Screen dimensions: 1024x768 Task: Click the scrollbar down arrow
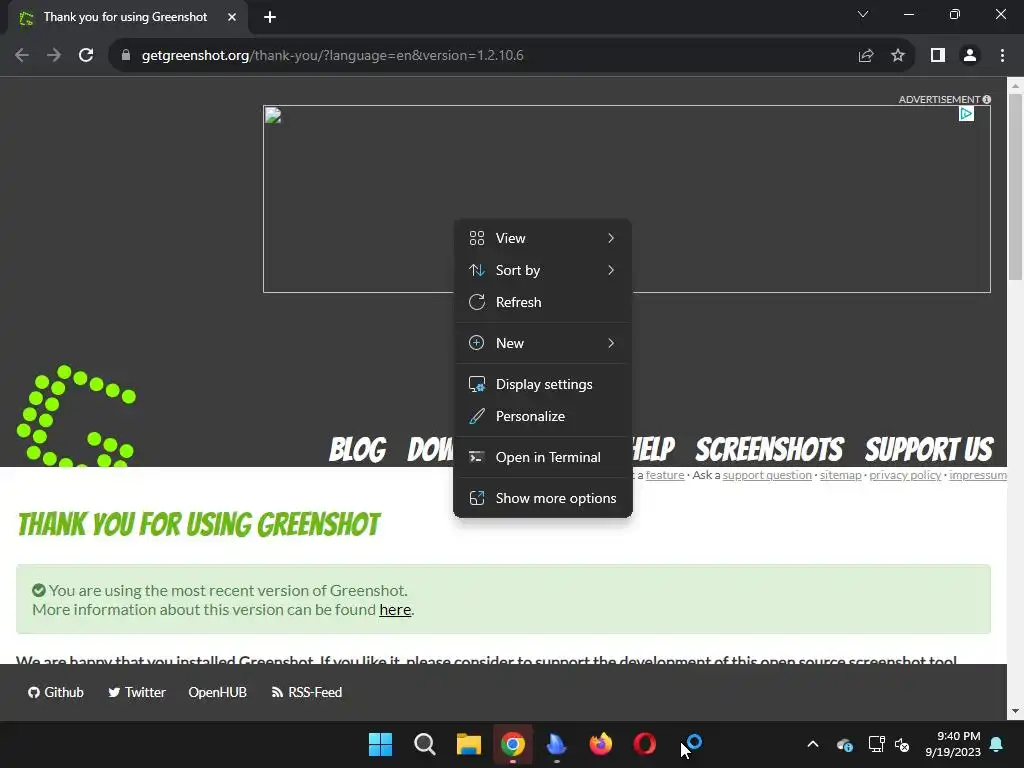point(1016,711)
